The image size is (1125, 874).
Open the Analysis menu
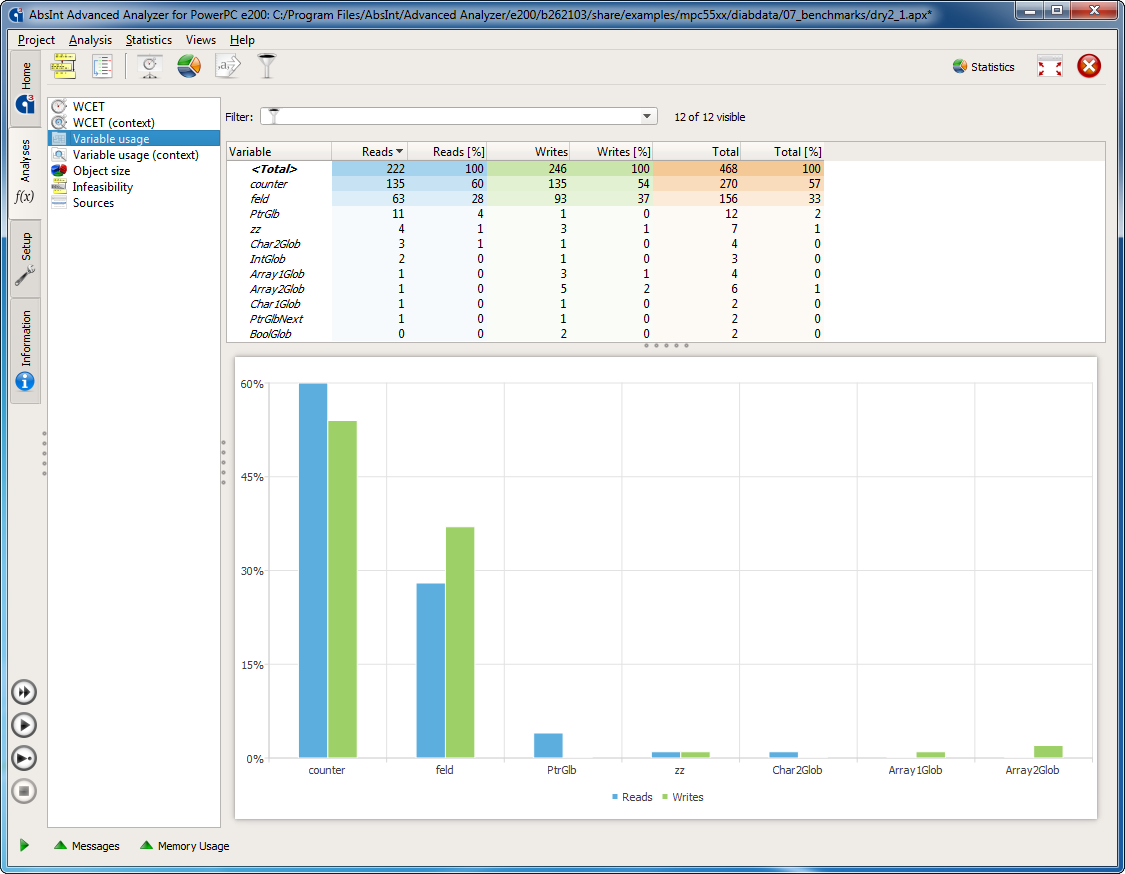[90, 40]
